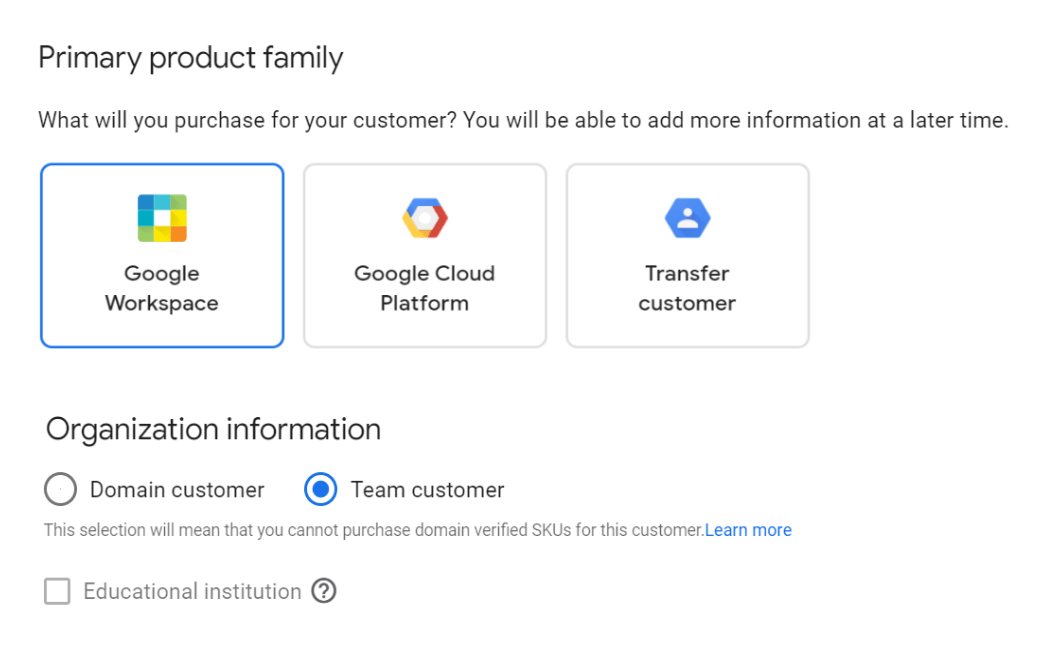Select the Team customer radio button
Viewport: 1051px width, 667px height.
tap(320, 490)
